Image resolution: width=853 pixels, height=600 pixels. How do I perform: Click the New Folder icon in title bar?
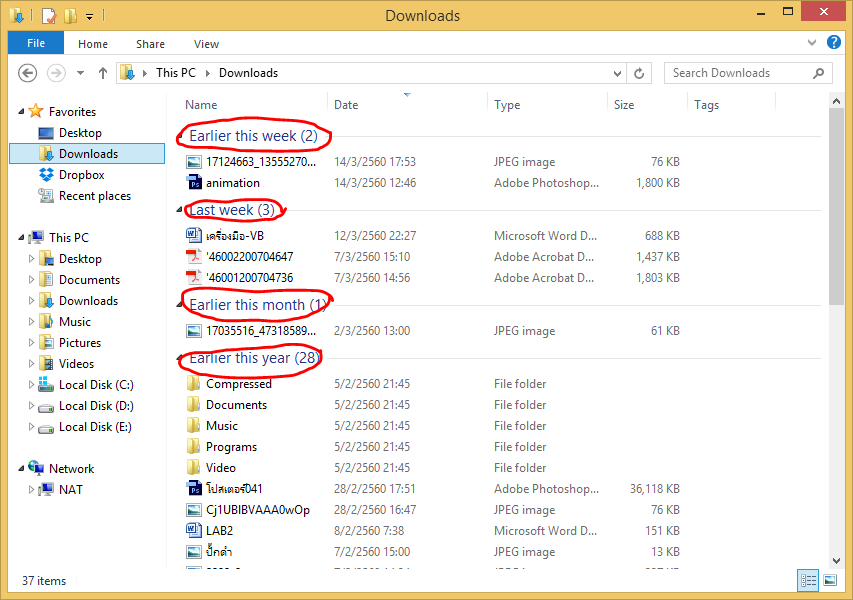point(69,16)
